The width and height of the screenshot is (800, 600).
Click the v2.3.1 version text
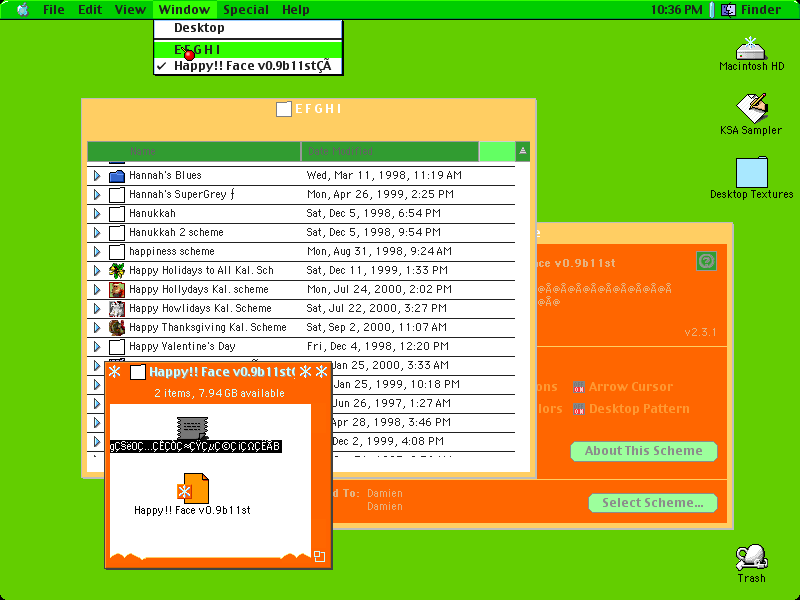coord(700,333)
